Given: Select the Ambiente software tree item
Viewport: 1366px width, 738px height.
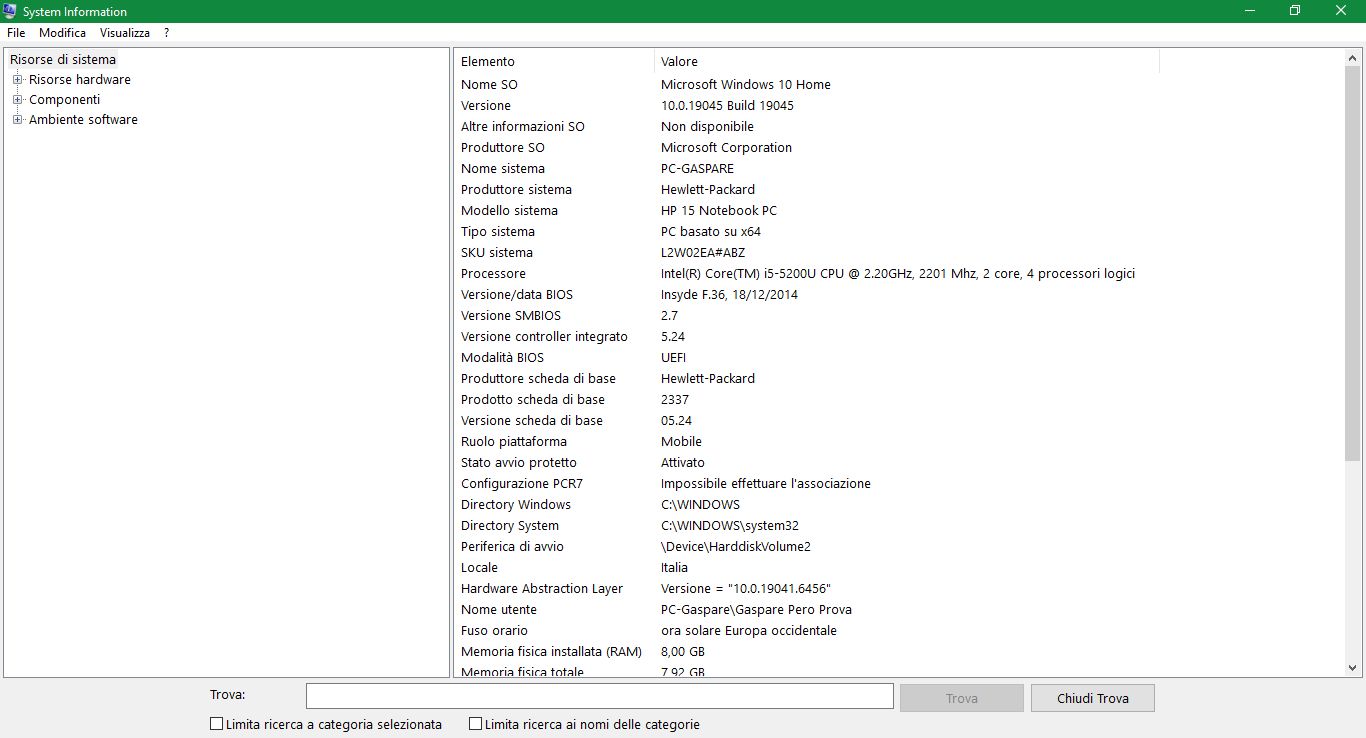Looking at the screenshot, I should pos(84,120).
